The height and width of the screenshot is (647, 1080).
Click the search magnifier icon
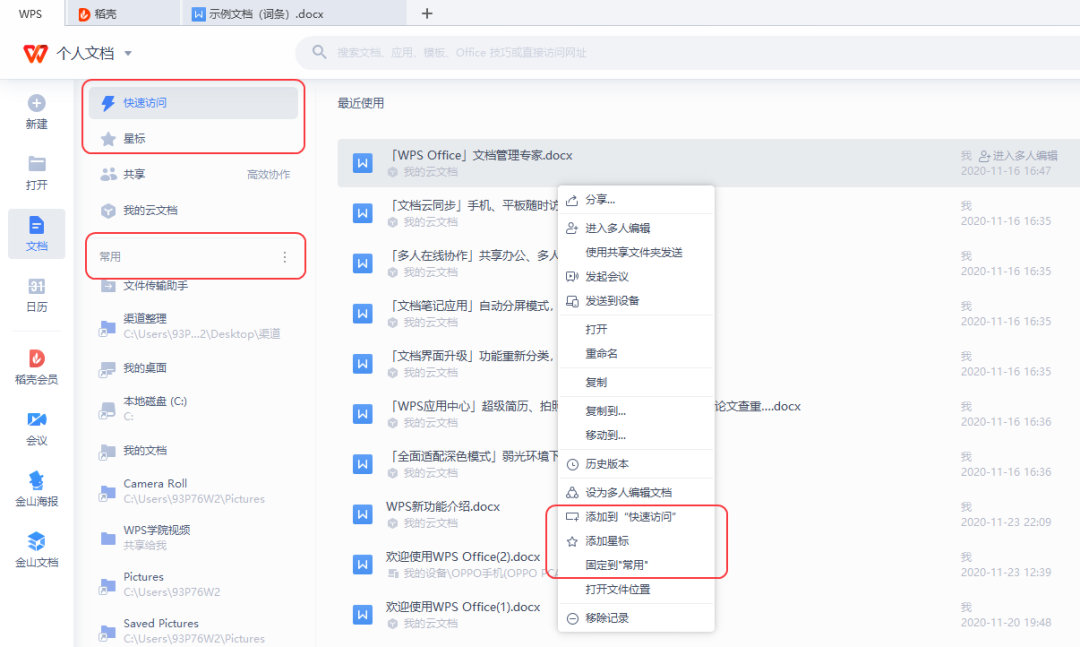(319, 52)
